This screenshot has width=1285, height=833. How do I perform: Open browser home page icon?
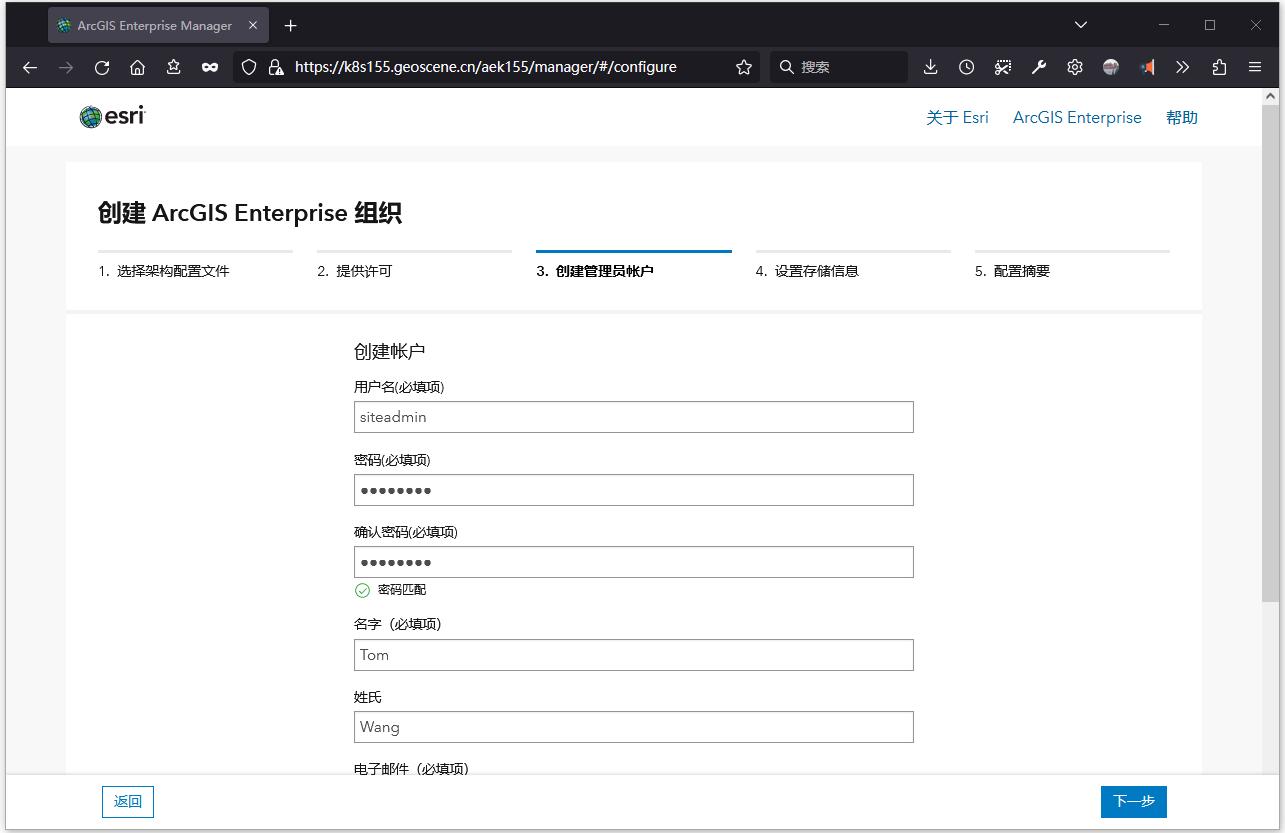[138, 67]
